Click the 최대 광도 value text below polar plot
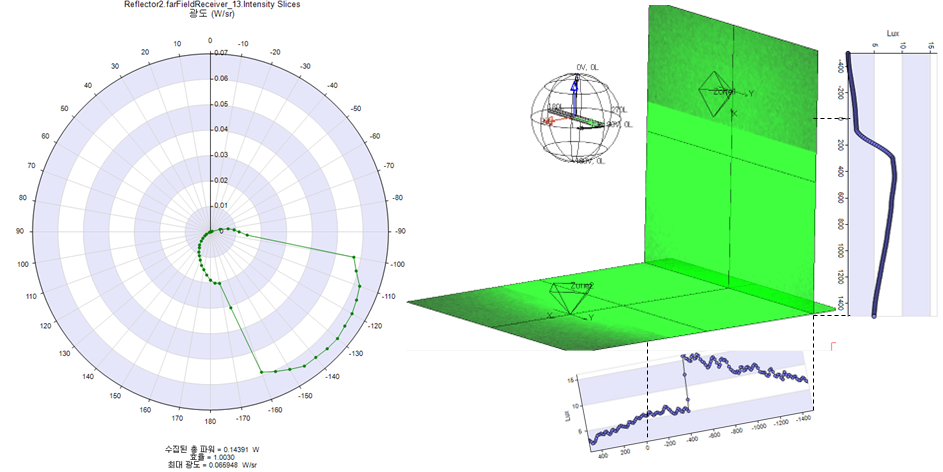The image size is (943, 472). point(209,465)
